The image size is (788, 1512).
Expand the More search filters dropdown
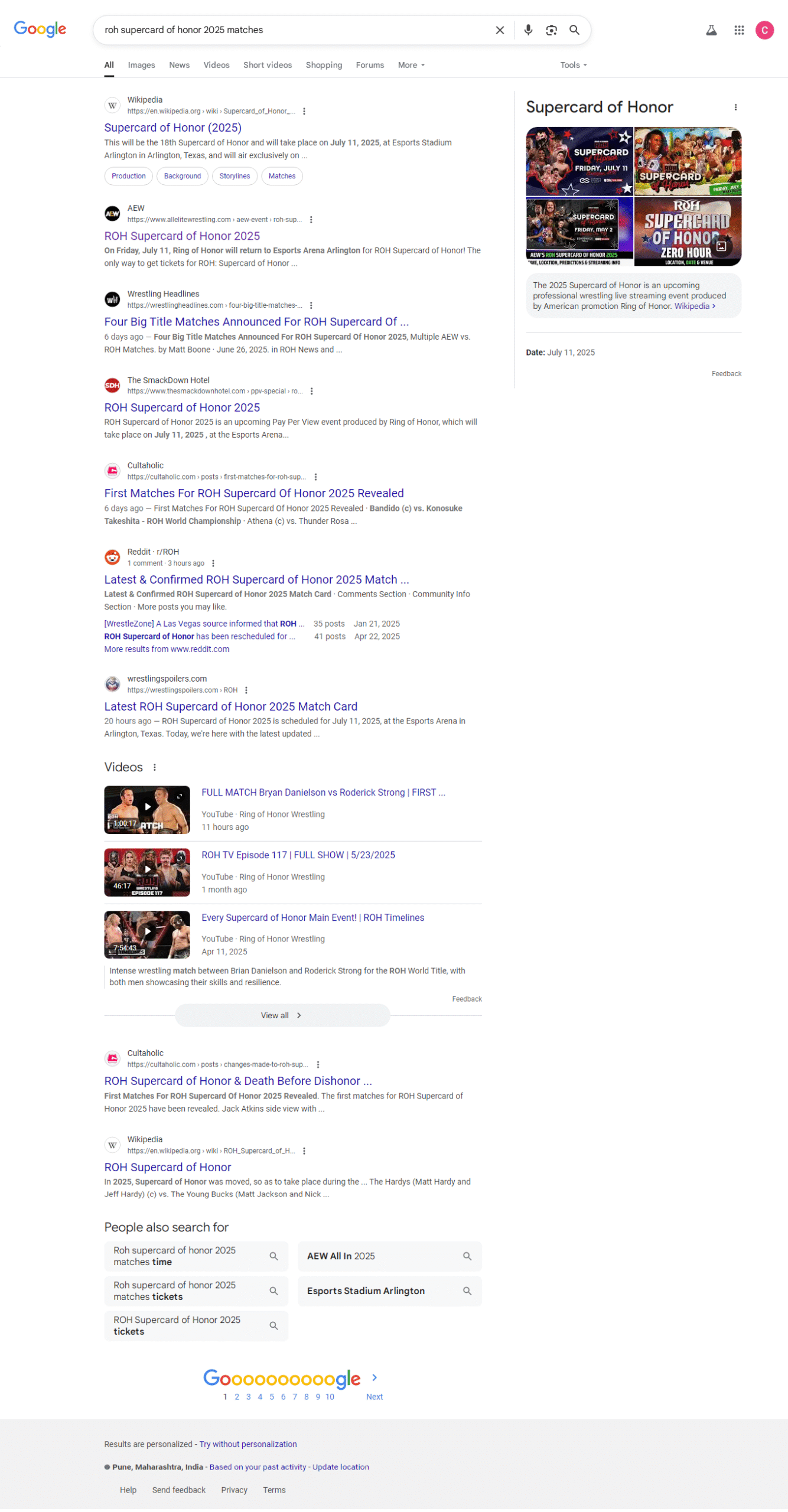coord(411,65)
